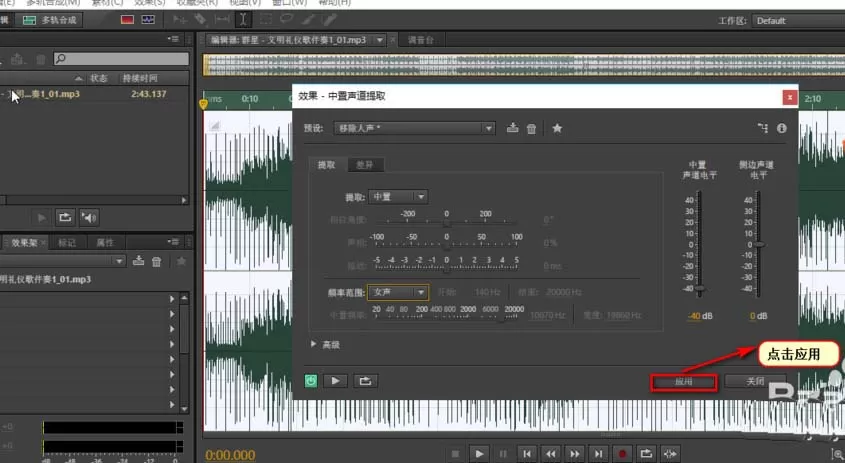The image size is (845, 463).
Task: Mark preset as favorite with star icon
Action: pyautogui.click(x=557, y=128)
